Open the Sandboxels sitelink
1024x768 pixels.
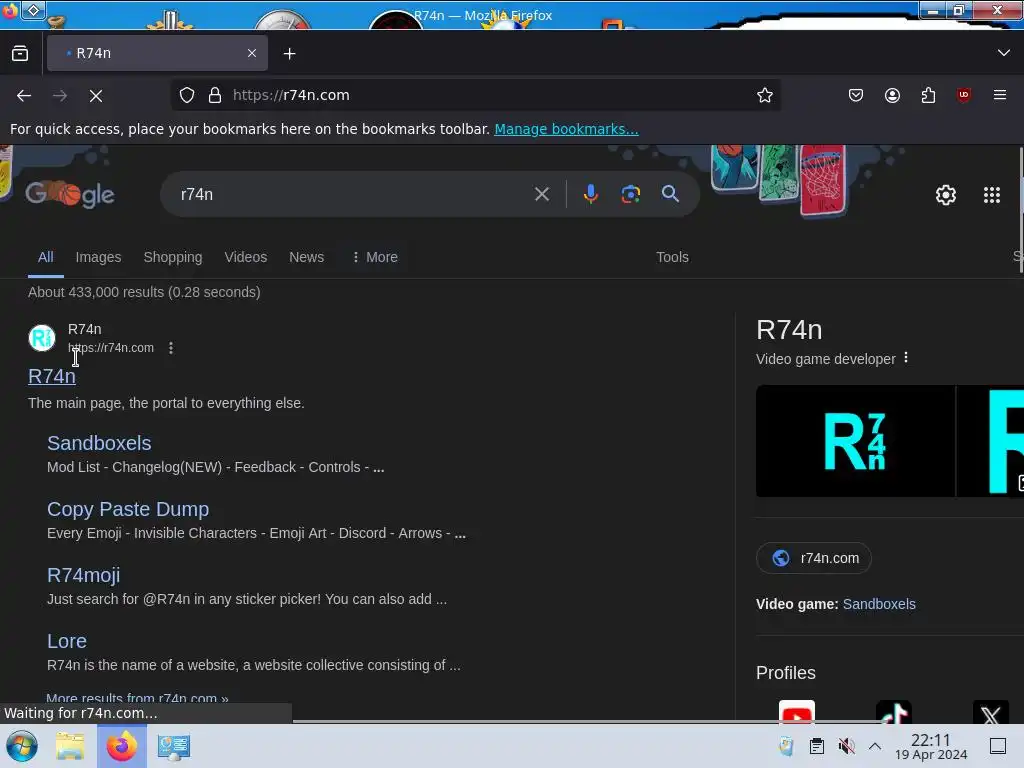pos(99,443)
